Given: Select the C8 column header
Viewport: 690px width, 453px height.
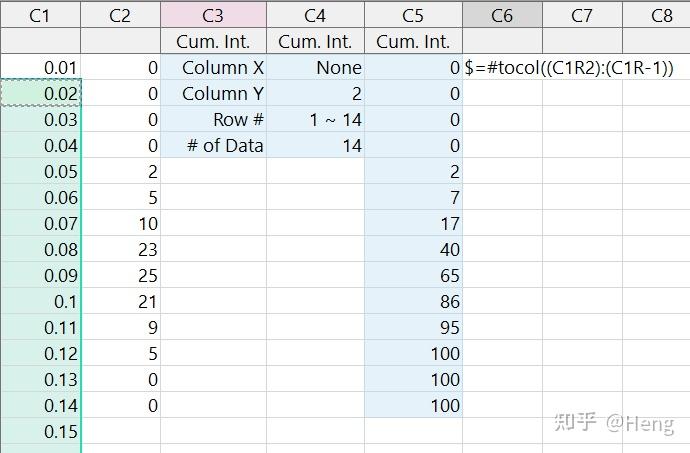Looking at the screenshot, I should tap(661, 15).
